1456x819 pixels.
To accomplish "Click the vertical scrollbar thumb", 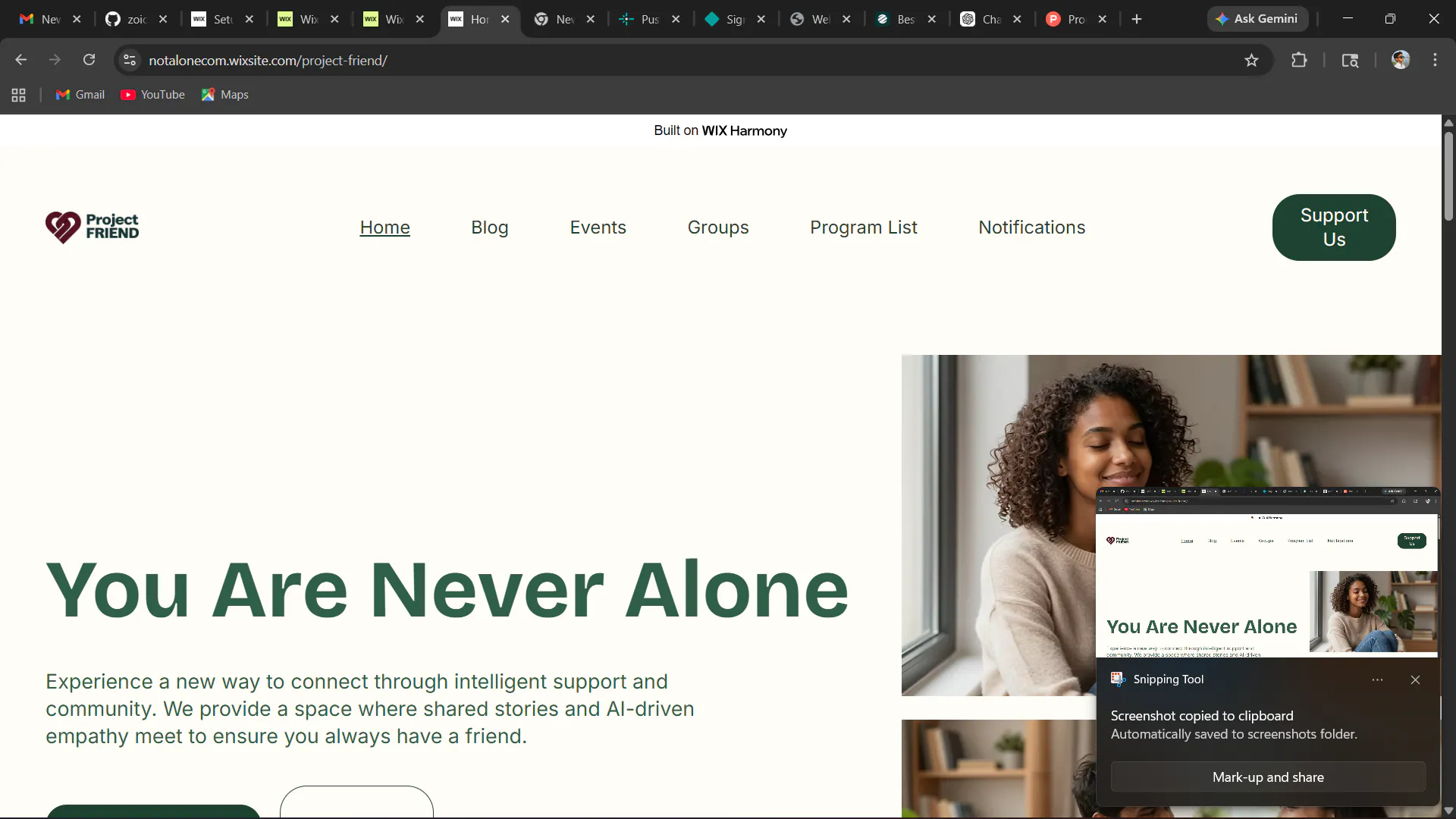I will click(1448, 176).
